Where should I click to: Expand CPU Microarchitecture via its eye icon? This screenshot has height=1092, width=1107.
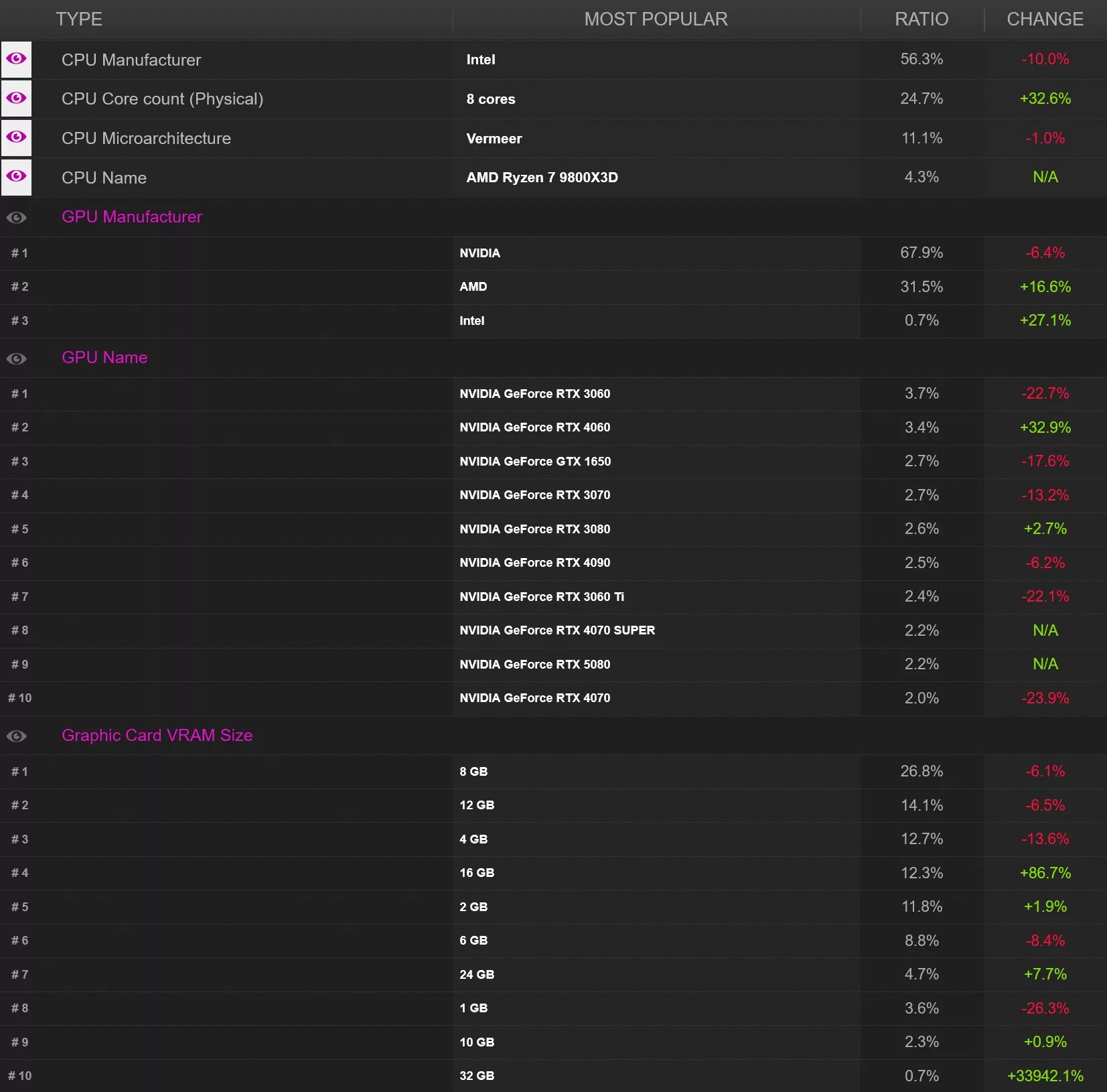(16, 138)
